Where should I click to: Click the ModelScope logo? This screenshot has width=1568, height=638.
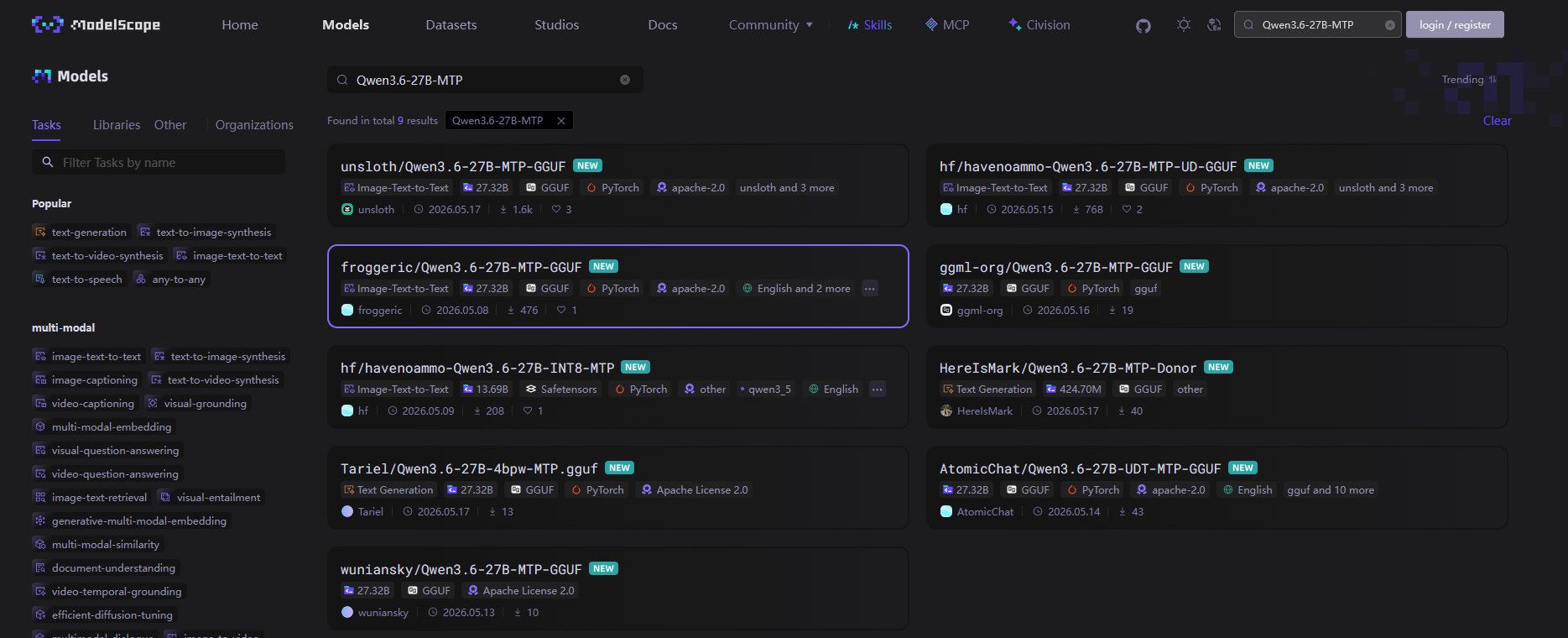click(x=96, y=24)
